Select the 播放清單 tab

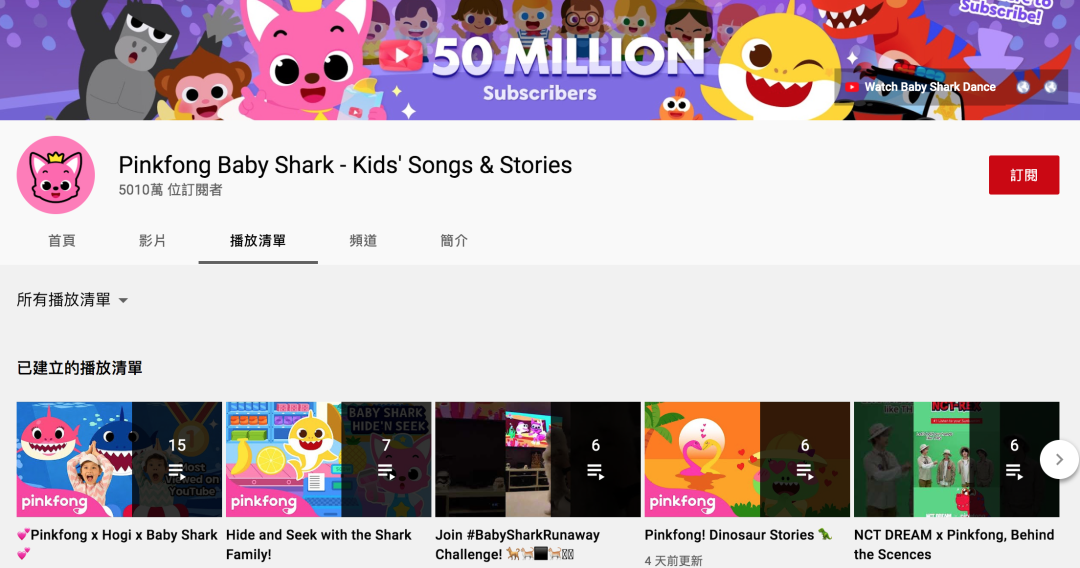[x=258, y=241]
